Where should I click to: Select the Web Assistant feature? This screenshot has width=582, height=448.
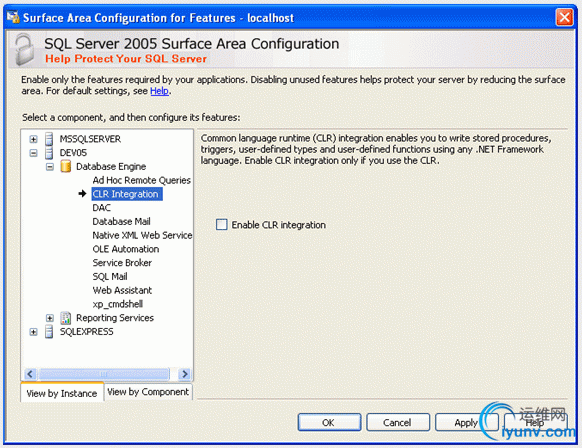[x=122, y=290]
